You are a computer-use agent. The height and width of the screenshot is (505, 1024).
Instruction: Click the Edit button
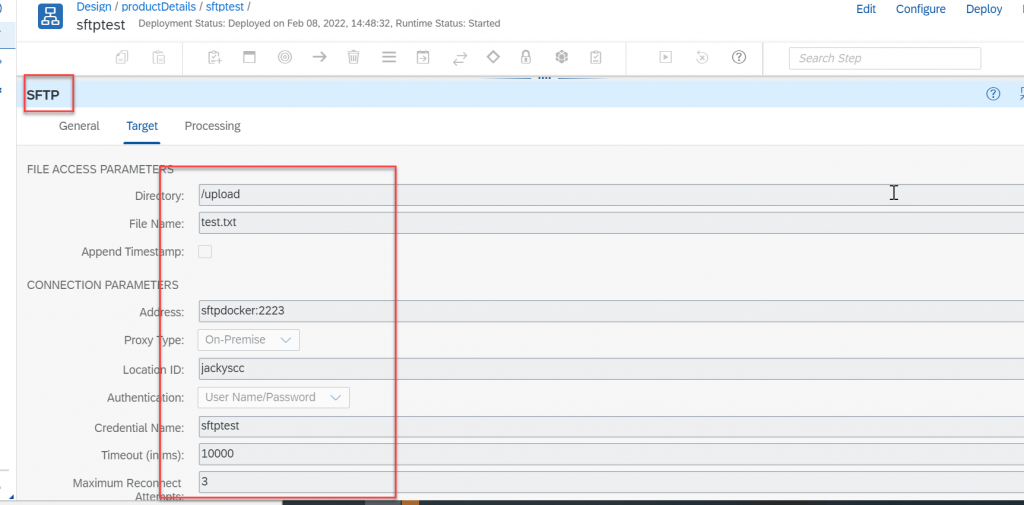(x=866, y=9)
